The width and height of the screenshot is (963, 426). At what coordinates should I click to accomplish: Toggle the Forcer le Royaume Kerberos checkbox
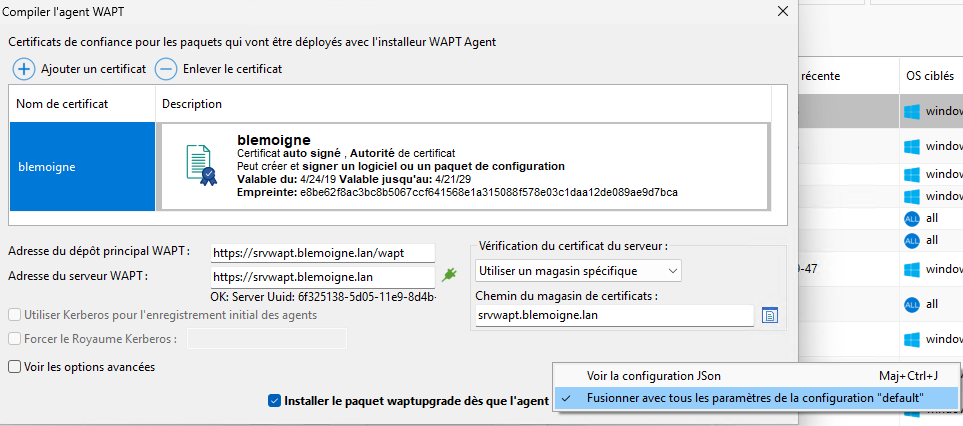tap(14, 338)
